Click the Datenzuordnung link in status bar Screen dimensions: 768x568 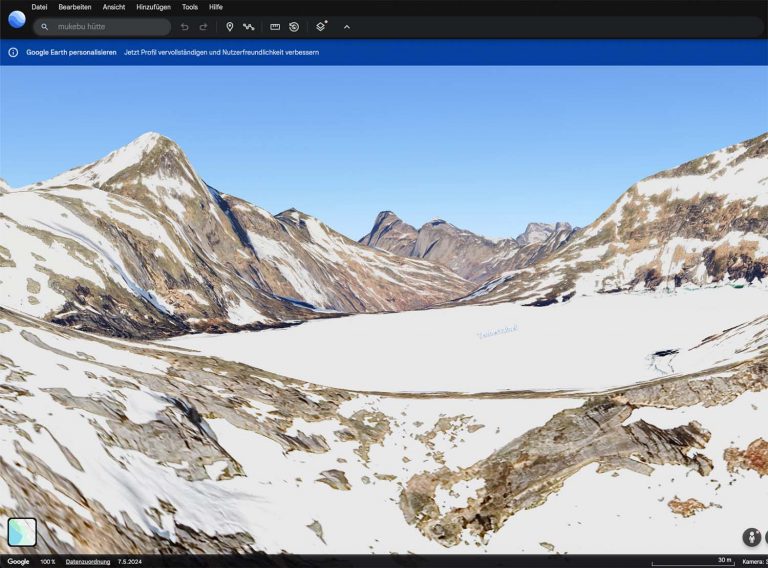87,562
